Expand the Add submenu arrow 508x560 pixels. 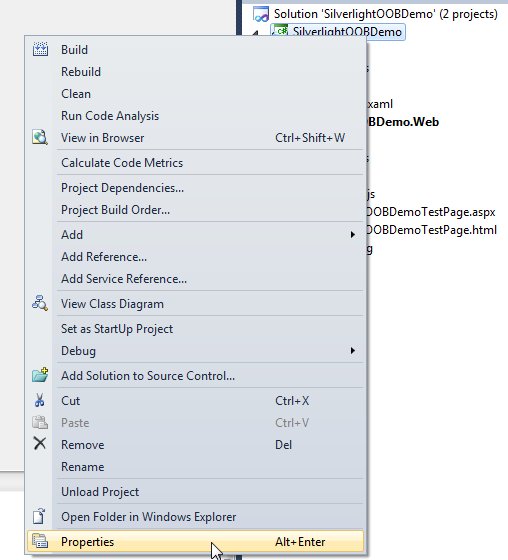click(353, 235)
